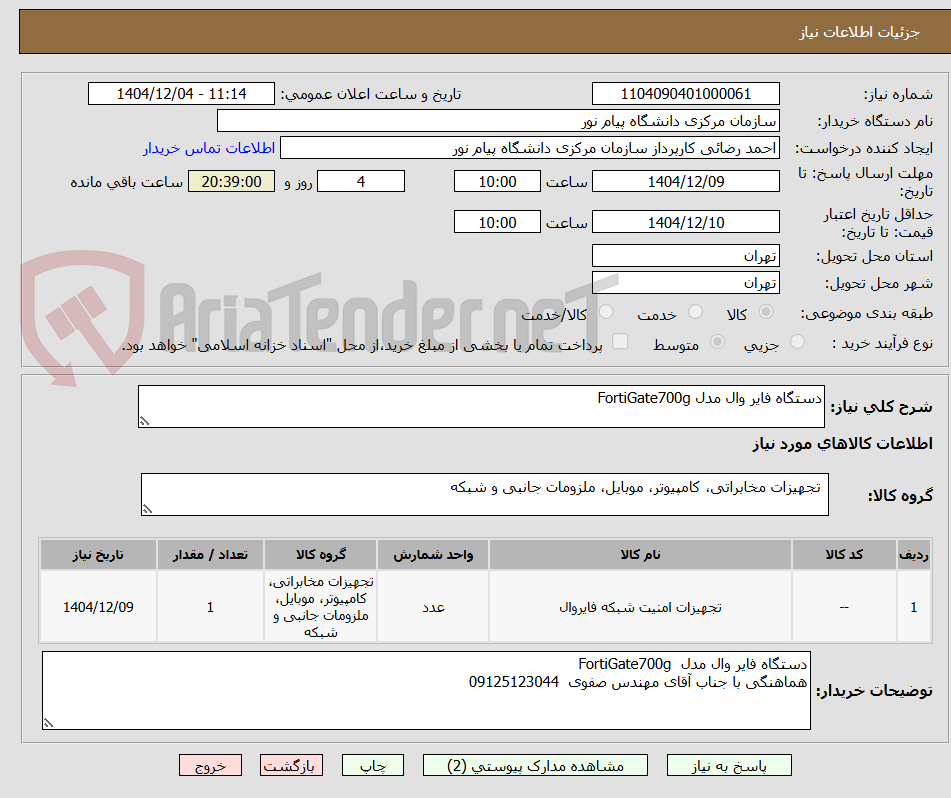The image size is (951, 798).
Task: Click the quantity cell showing 1
Action: pos(210,607)
